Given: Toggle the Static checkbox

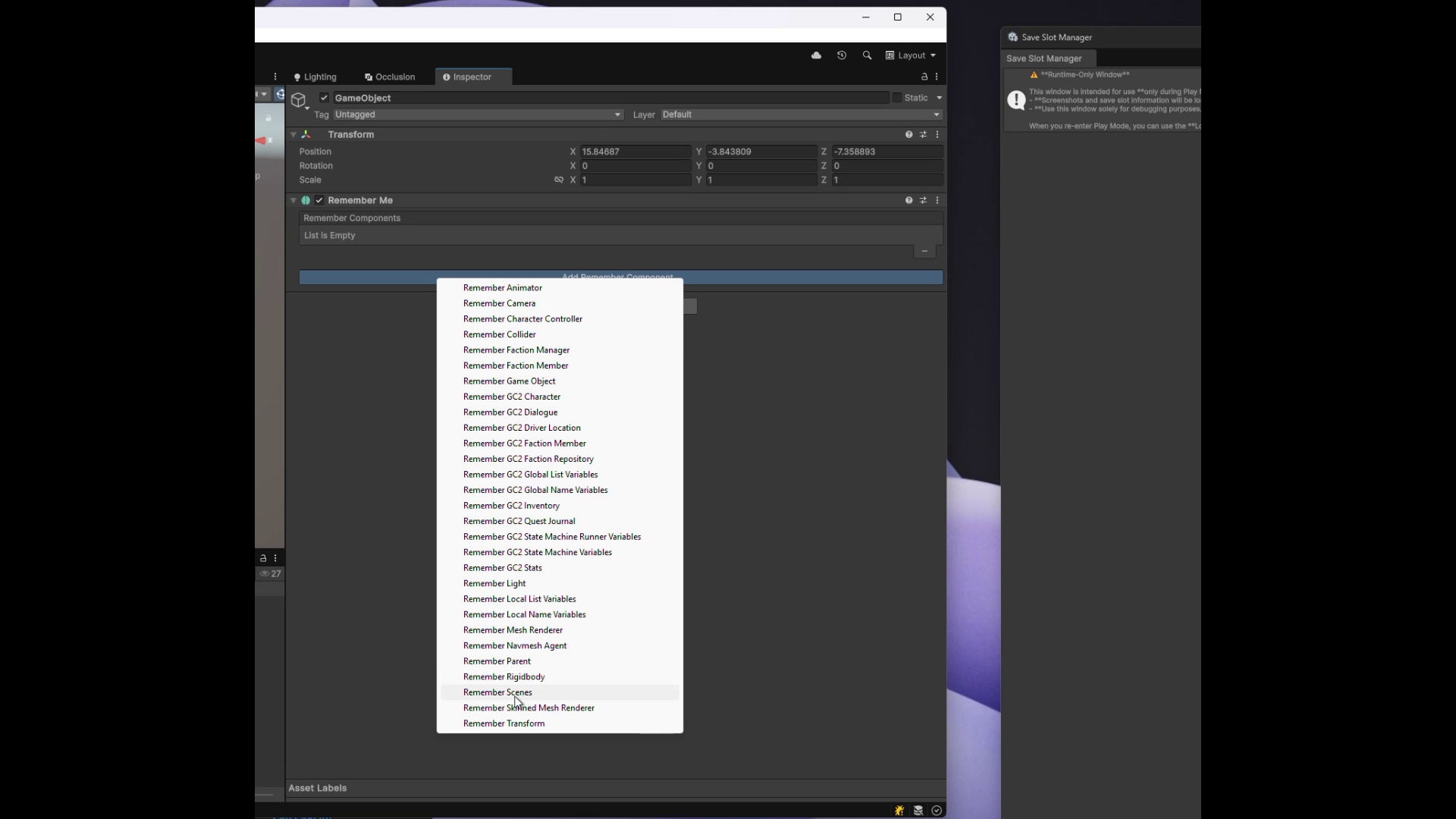Looking at the screenshot, I should [897, 98].
